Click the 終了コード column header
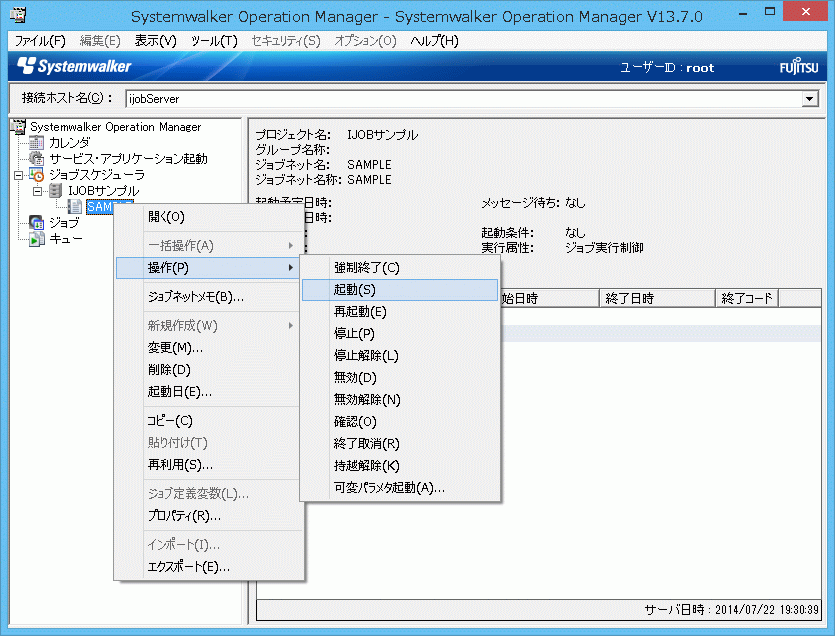The image size is (835, 636). 747,298
